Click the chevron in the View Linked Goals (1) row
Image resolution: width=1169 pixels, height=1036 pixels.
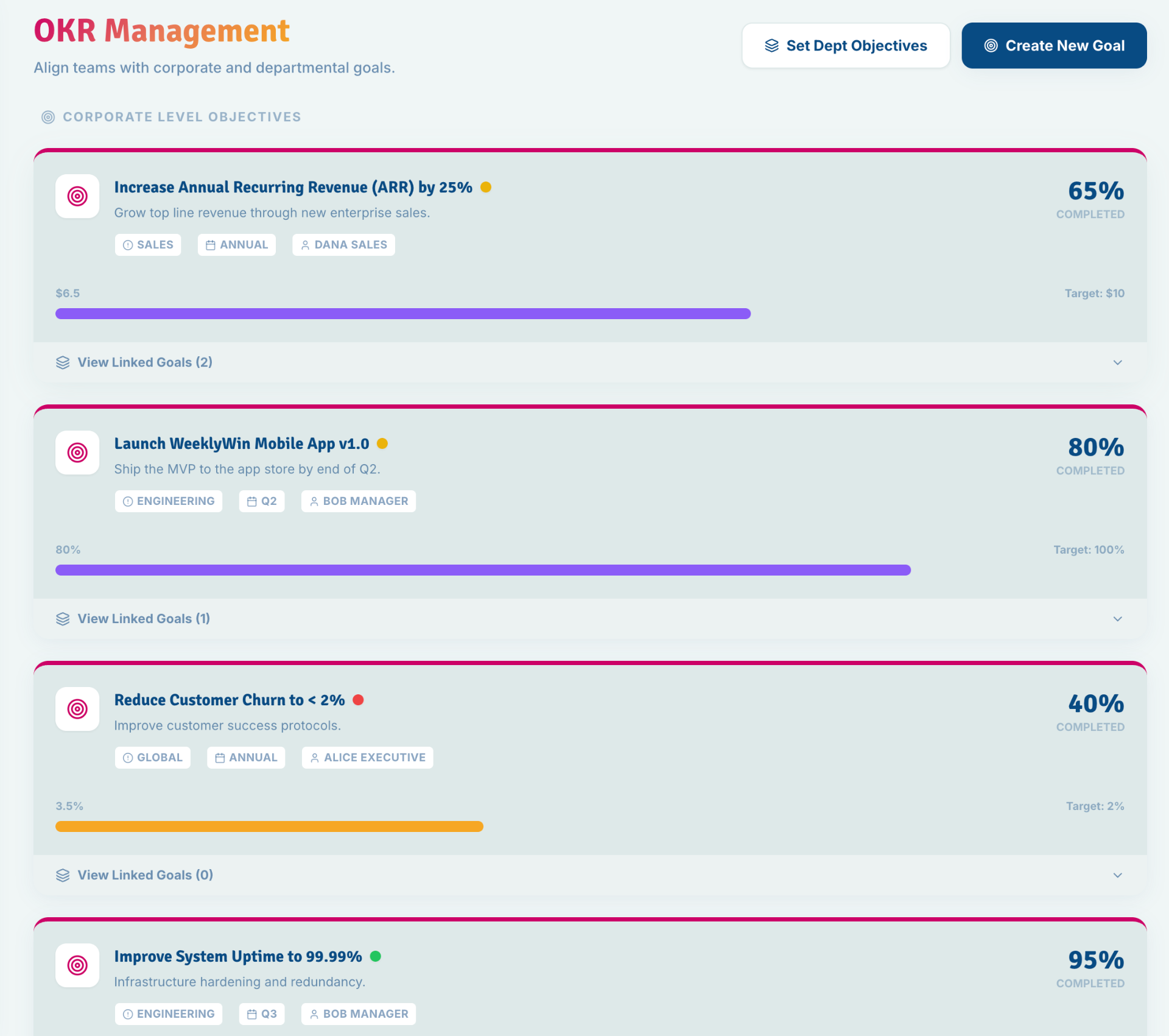coord(1118,619)
